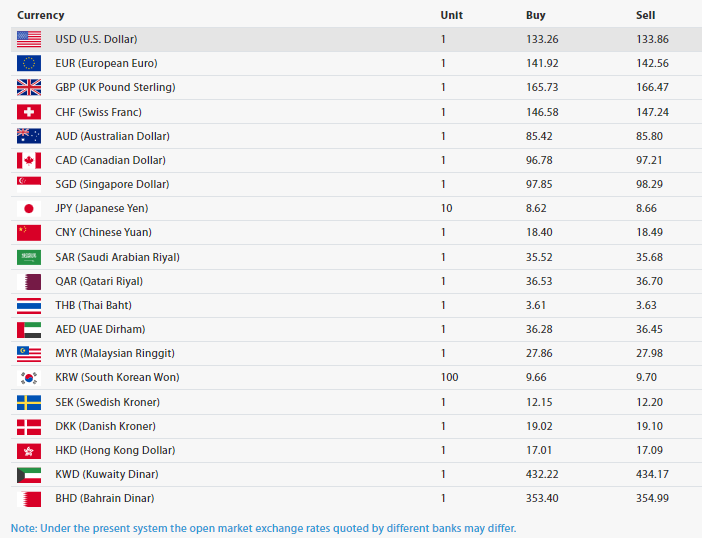Click the South Korean flag icon
Viewport: 702px width, 538px height.
pos(29,378)
